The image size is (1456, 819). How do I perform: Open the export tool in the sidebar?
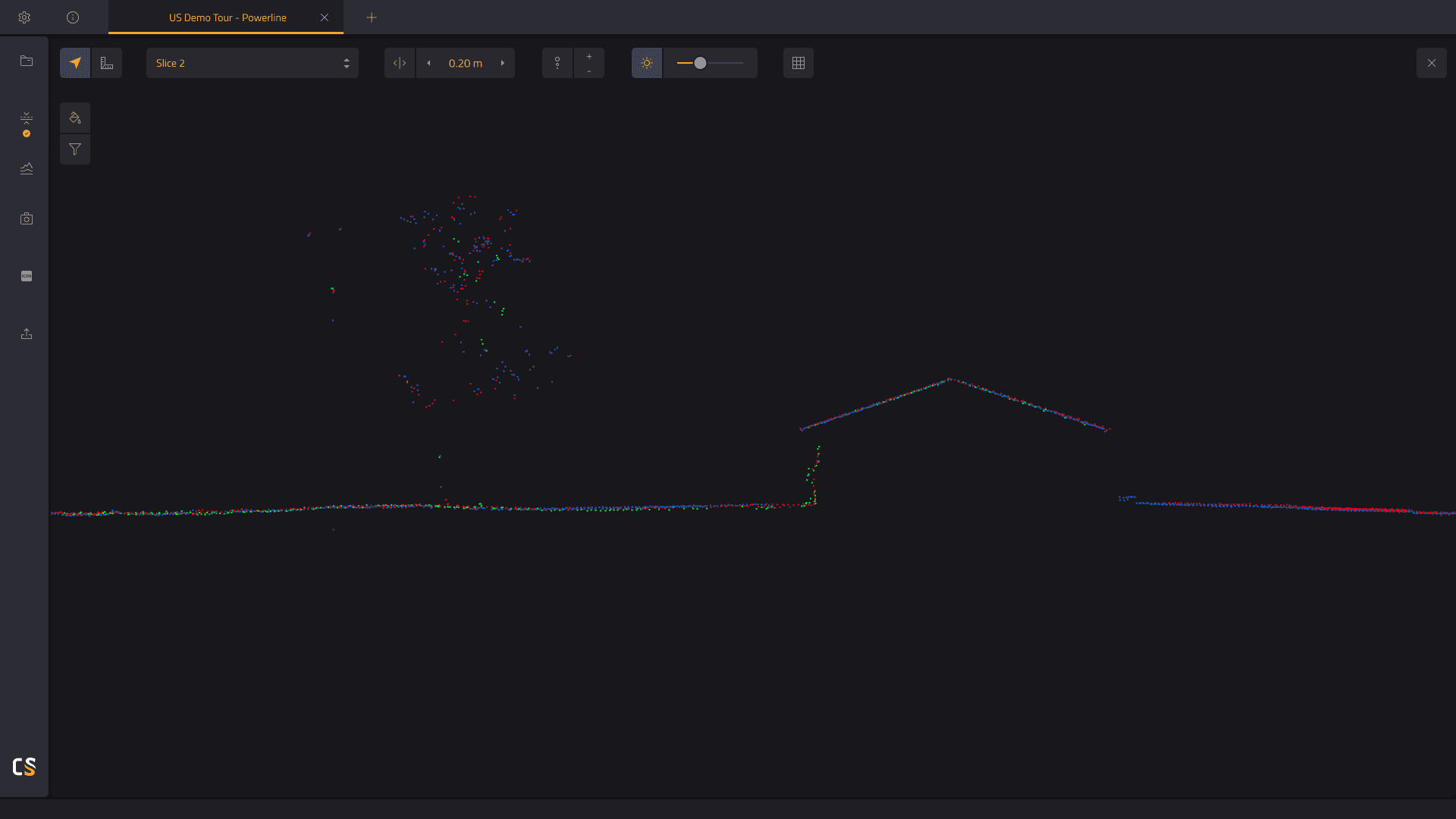click(27, 334)
